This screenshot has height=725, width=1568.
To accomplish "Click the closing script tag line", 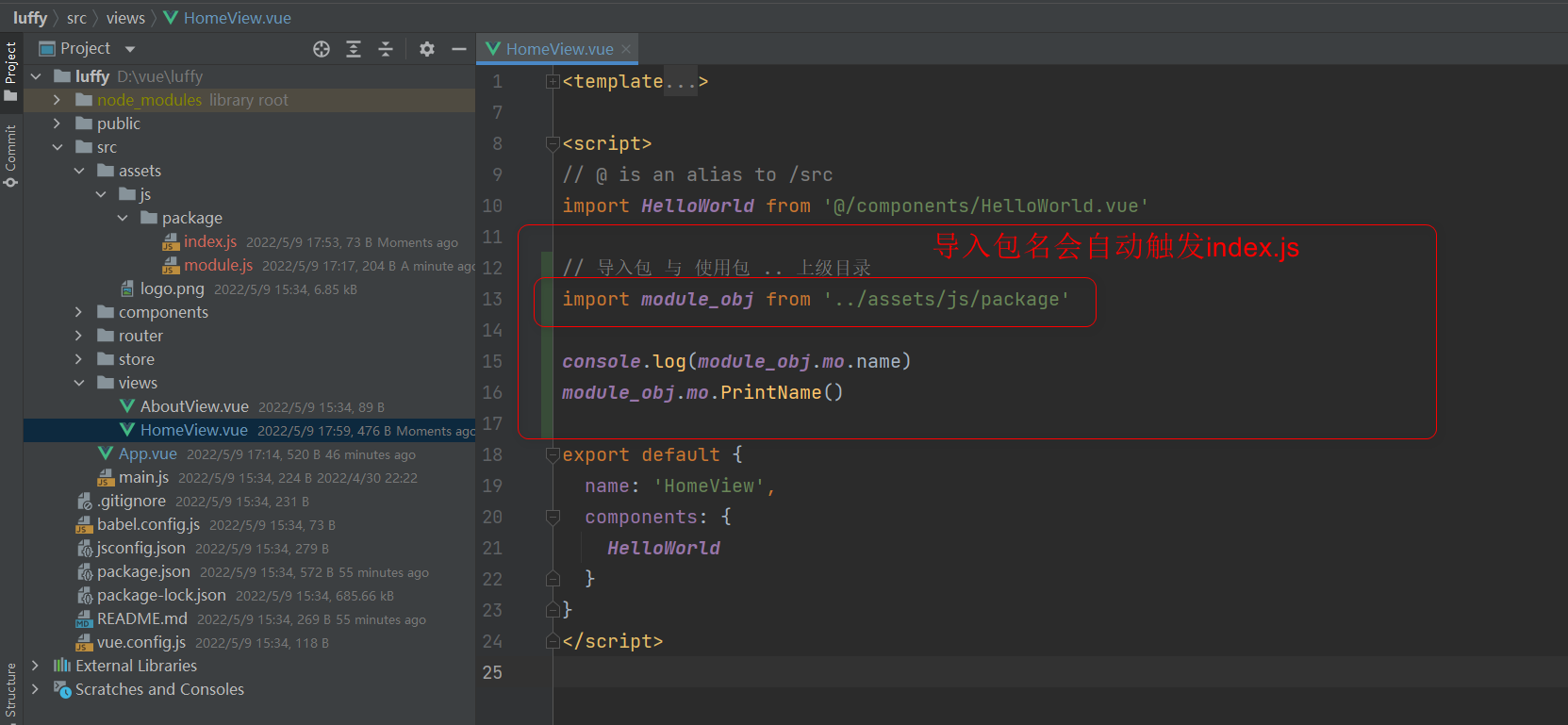I will (x=613, y=642).
